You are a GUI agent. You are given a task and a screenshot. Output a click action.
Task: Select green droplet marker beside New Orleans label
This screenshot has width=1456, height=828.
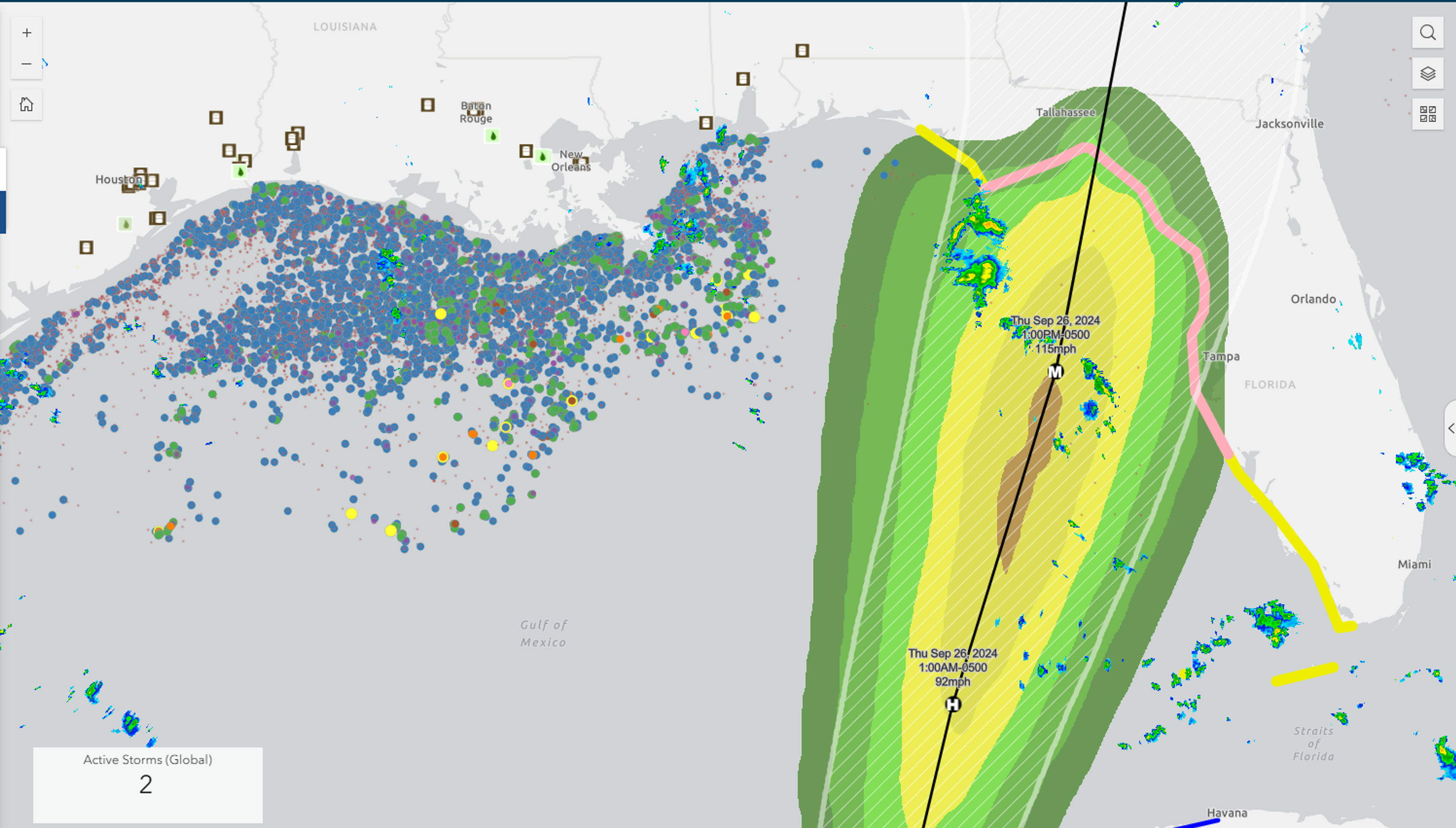(542, 156)
